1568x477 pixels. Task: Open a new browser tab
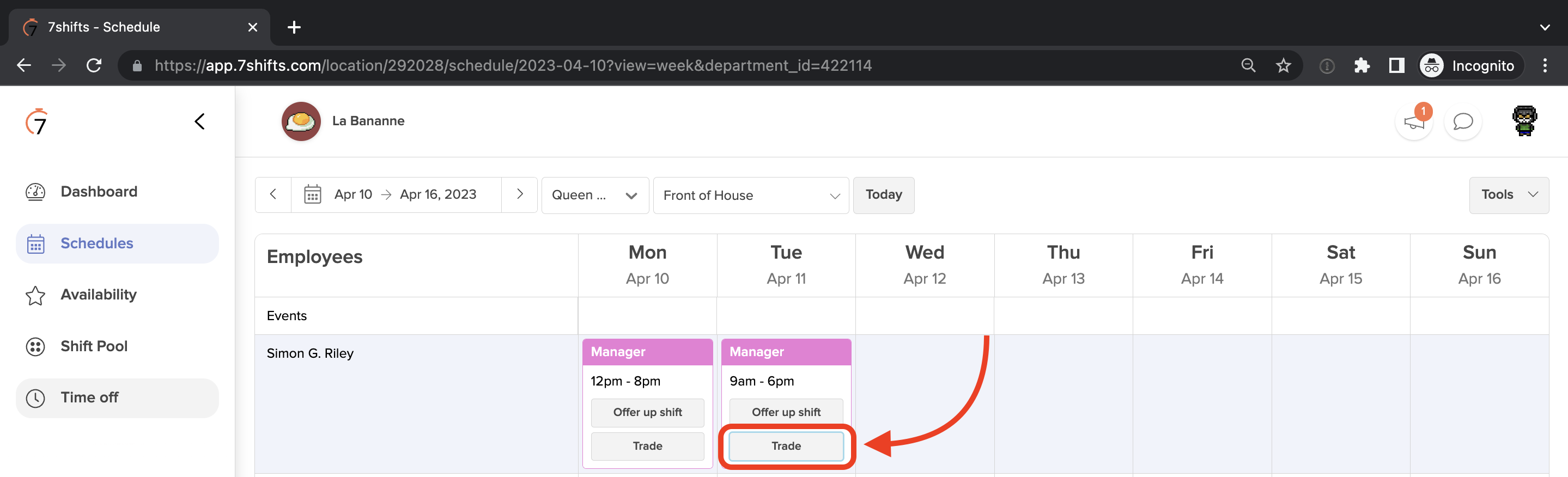click(294, 27)
